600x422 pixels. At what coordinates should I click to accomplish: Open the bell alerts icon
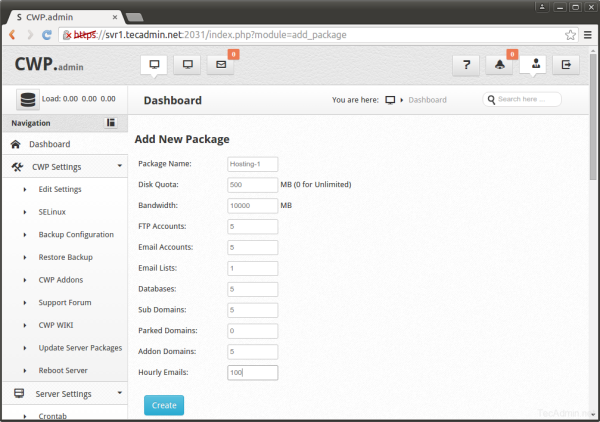(500, 65)
